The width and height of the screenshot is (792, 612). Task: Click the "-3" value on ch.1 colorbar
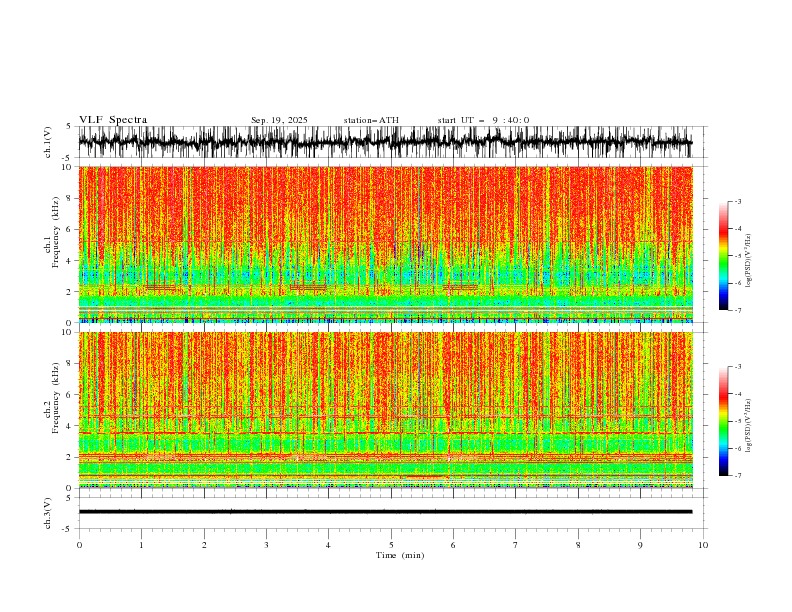[x=737, y=201]
